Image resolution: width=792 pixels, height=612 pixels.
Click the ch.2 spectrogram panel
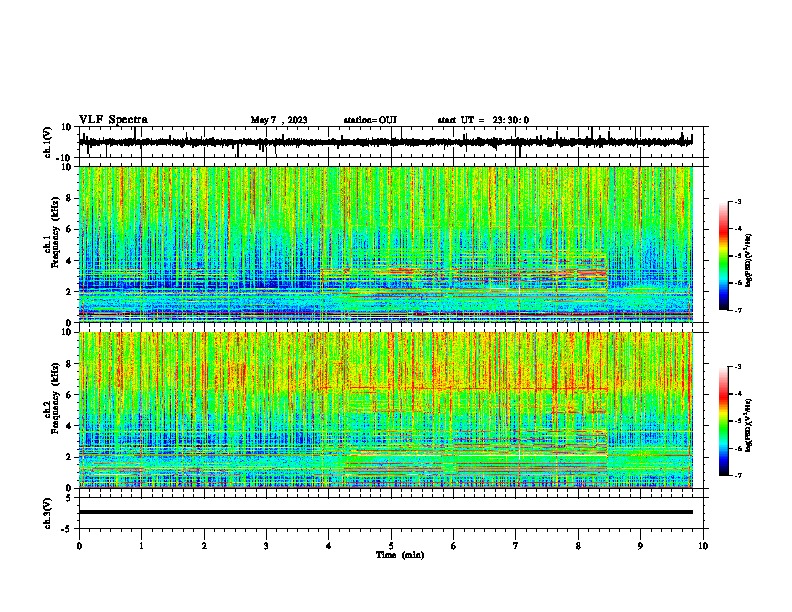[x=386, y=410]
